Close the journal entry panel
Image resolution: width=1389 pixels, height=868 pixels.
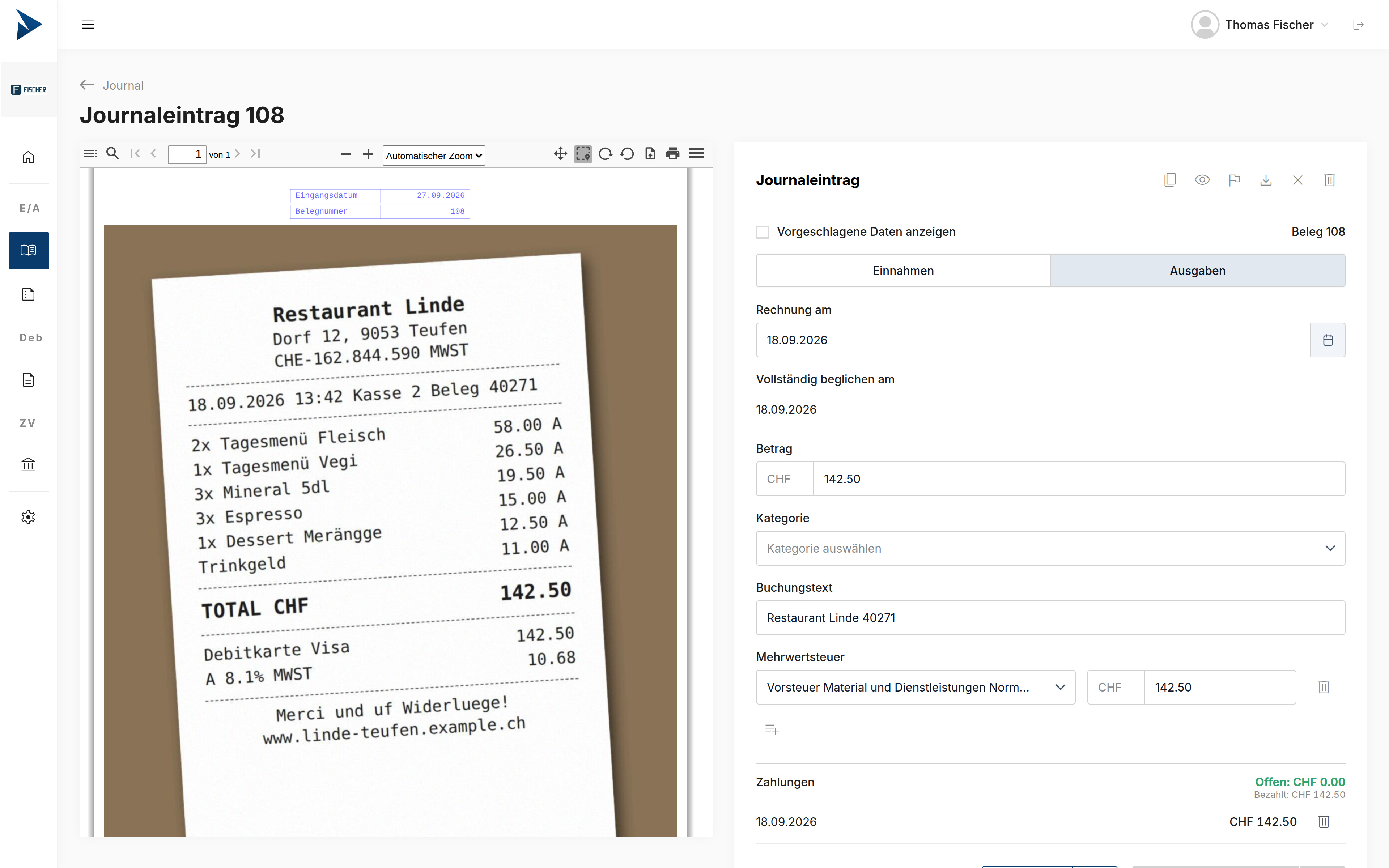coord(1297,180)
